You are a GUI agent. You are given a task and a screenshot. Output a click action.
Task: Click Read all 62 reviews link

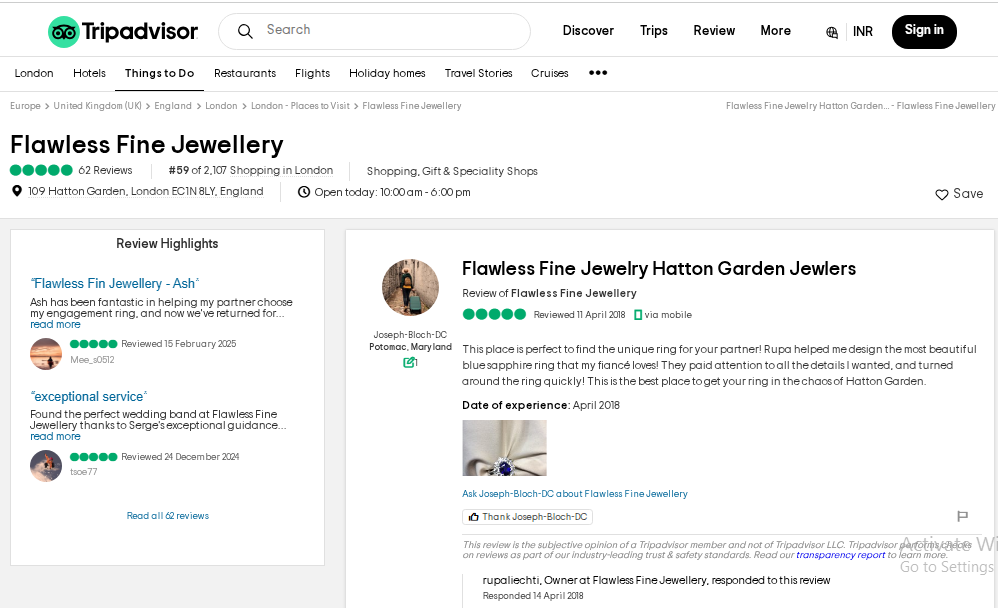(167, 516)
